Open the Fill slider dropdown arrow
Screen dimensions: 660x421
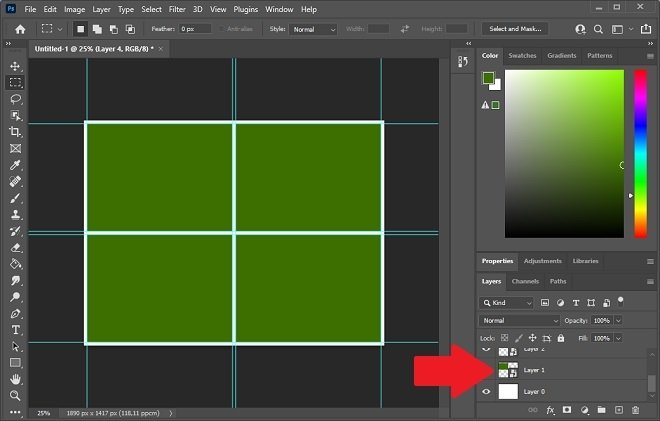(618, 338)
